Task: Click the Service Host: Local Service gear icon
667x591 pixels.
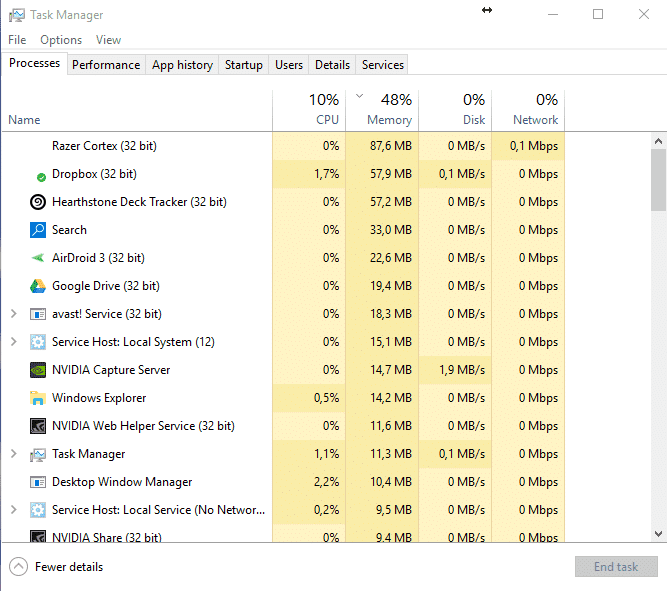Action: (x=38, y=510)
